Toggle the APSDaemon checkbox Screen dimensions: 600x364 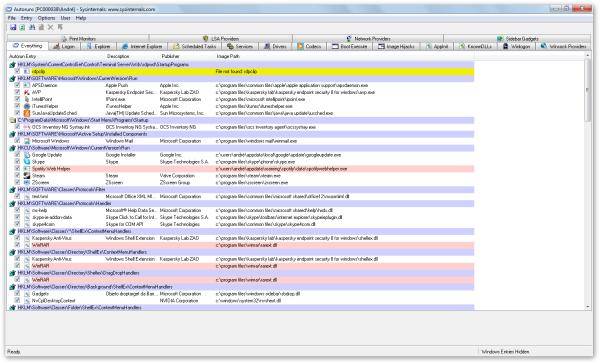pyautogui.click(x=18, y=85)
